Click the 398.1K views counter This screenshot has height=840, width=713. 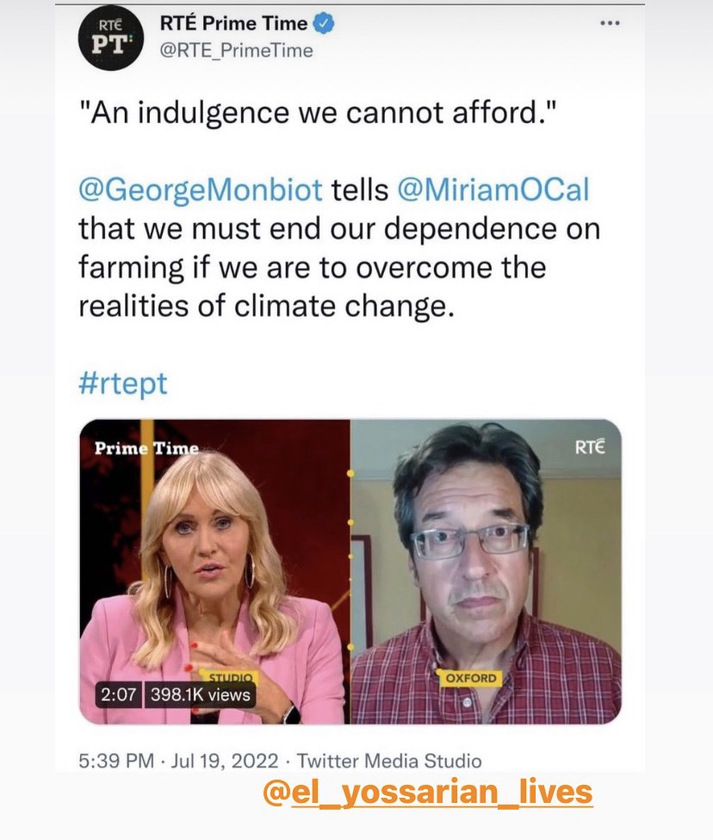[x=200, y=695]
